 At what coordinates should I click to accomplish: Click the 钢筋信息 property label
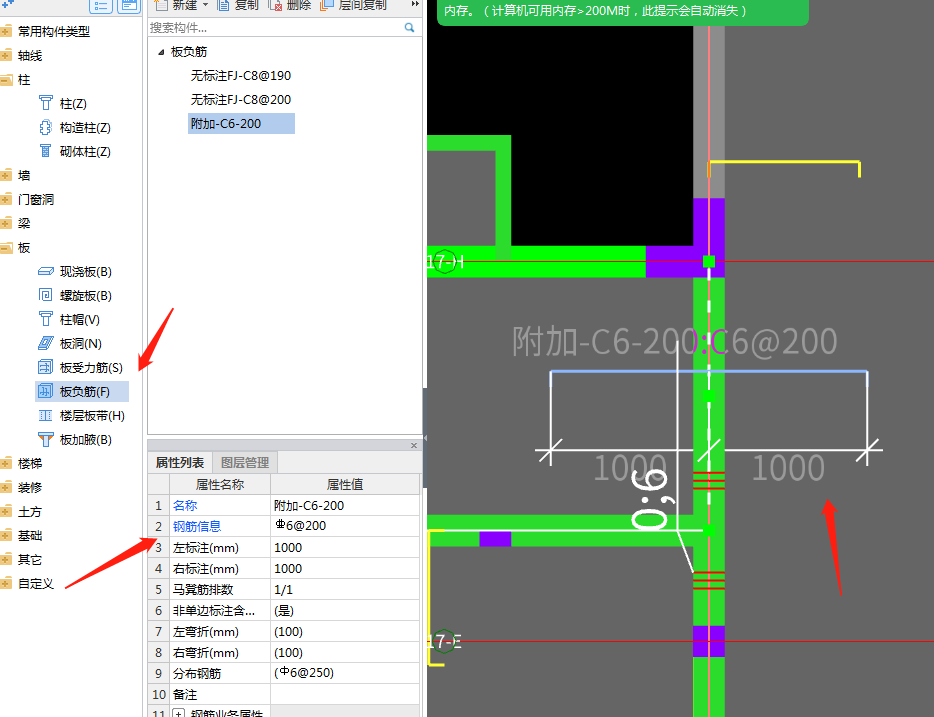[x=197, y=526]
